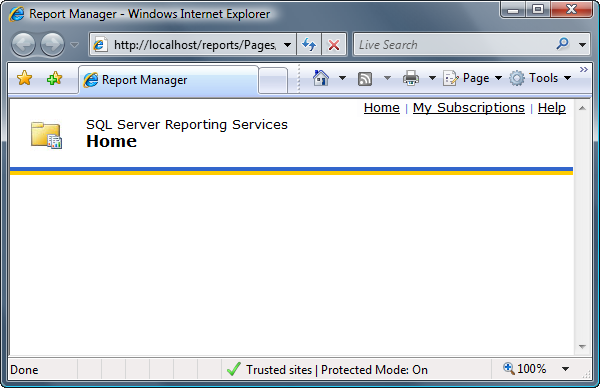This screenshot has height=388, width=600.
Task: Click the Trusted sites security status
Action: [327, 370]
